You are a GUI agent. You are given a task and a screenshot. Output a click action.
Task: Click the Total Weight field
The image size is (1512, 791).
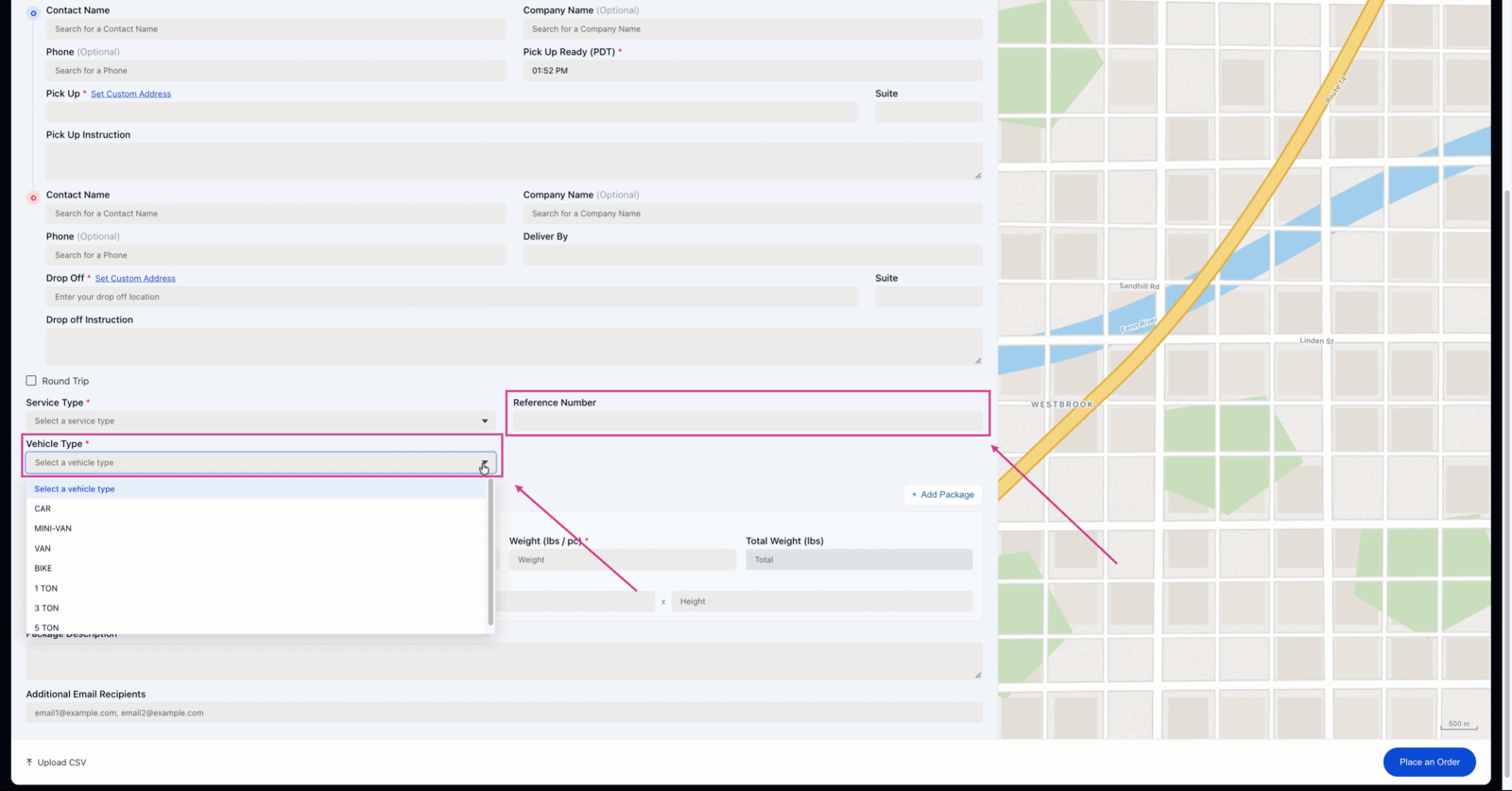click(859, 559)
